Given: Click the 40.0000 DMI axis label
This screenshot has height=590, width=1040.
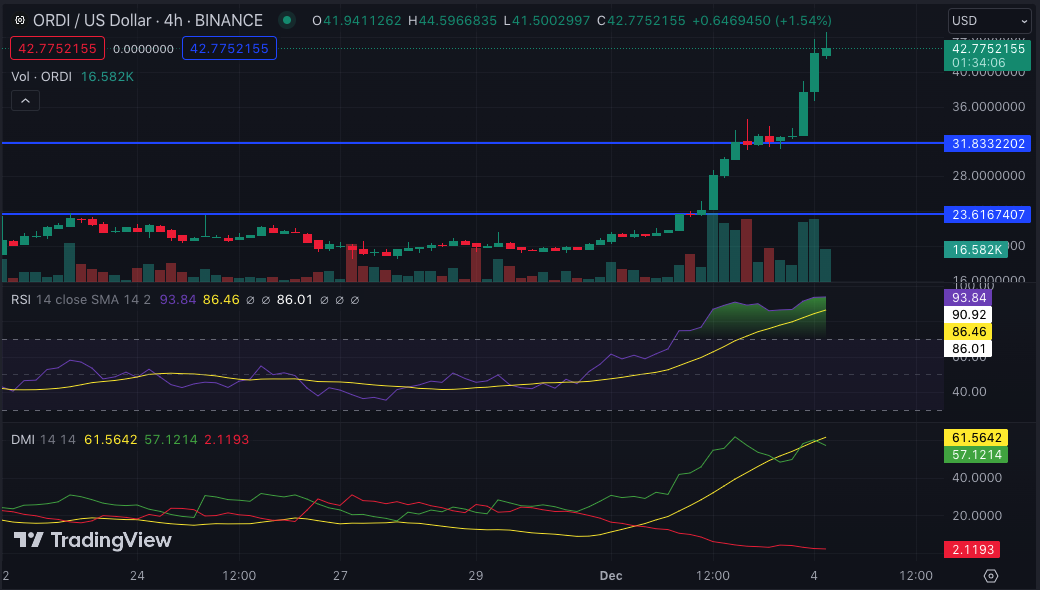Looking at the screenshot, I should coord(977,478).
